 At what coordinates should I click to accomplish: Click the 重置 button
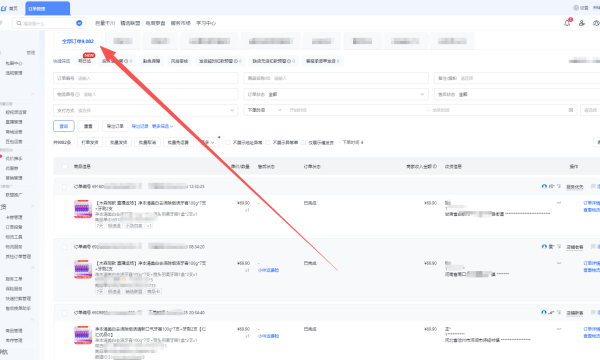88,126
